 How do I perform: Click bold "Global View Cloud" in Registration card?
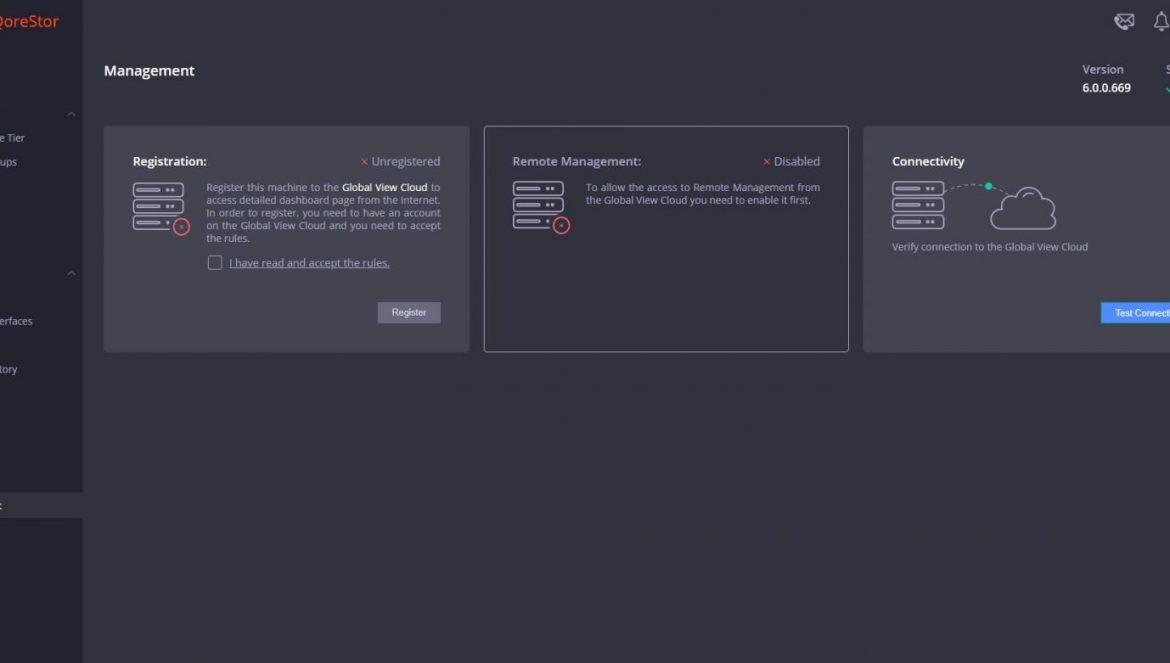point(384,187)
